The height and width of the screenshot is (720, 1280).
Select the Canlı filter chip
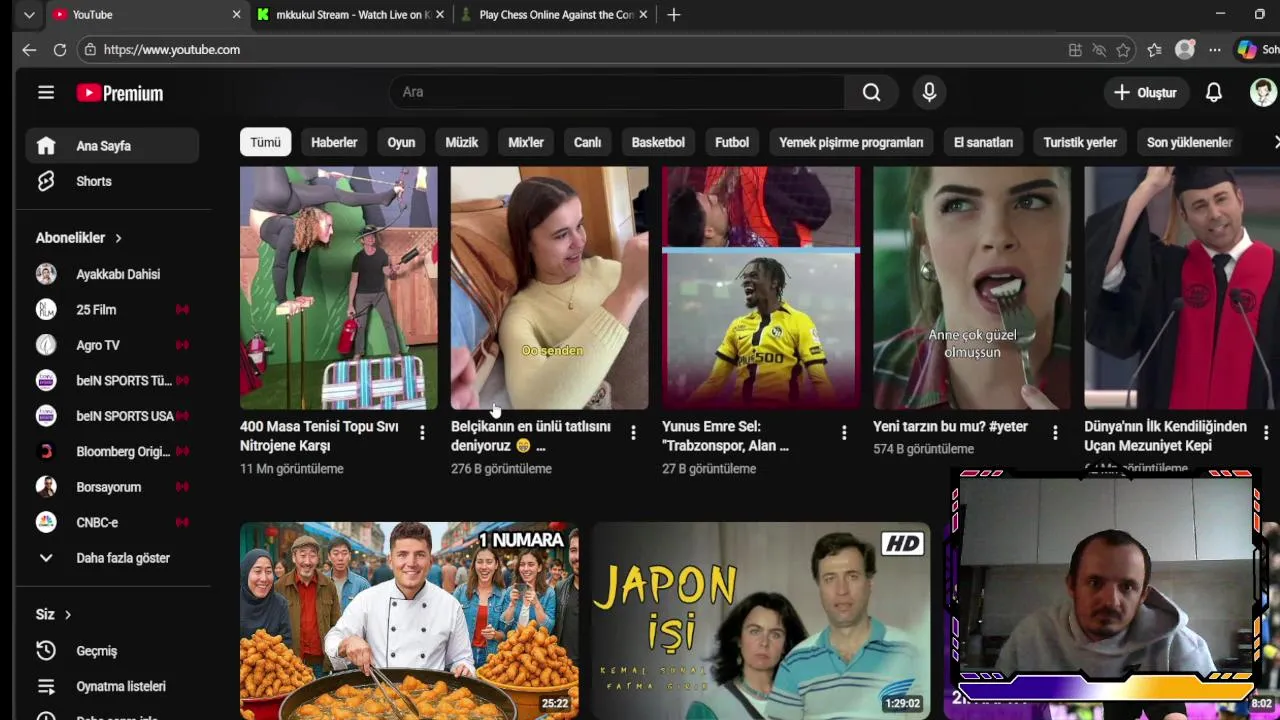[587, 142]
